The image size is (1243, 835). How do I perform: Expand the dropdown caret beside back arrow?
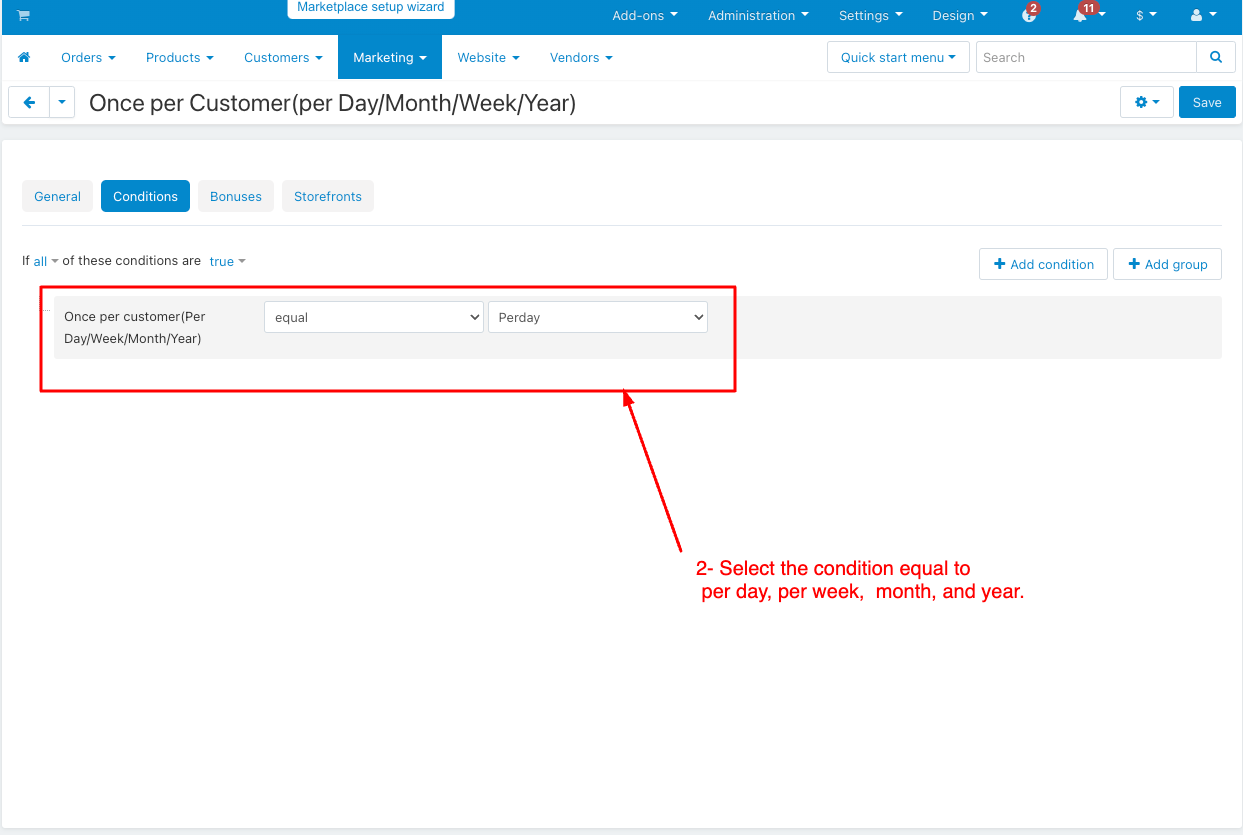[62, 102]
